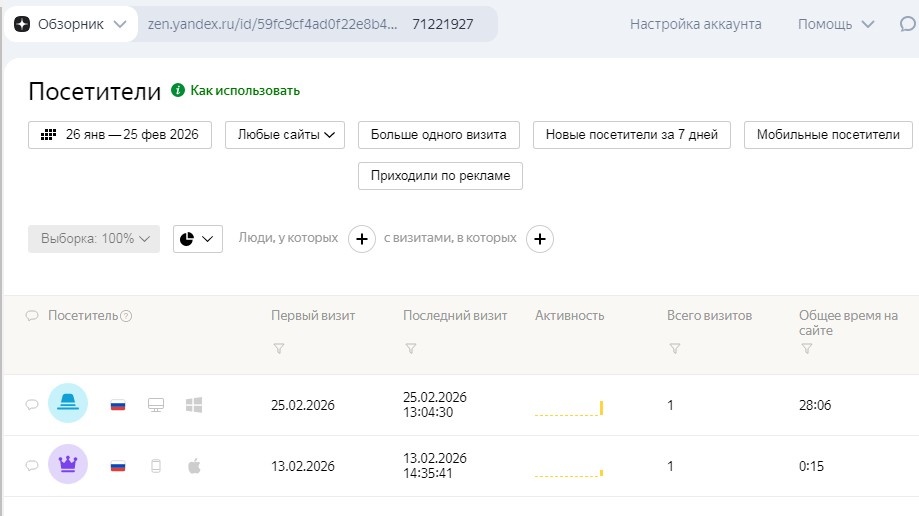Open the blue hat visitor avatar

[68, 403]
